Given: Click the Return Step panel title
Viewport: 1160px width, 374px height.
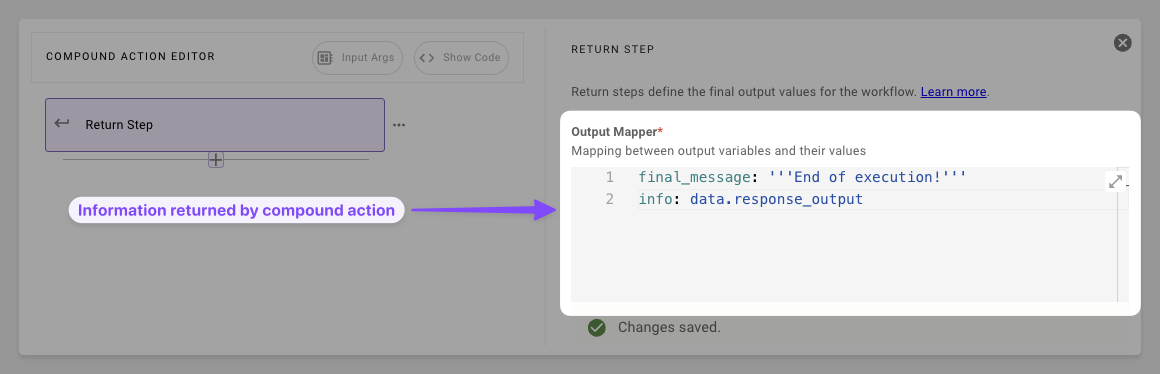Looking at the screenshot, I should (x=613, y=50).
